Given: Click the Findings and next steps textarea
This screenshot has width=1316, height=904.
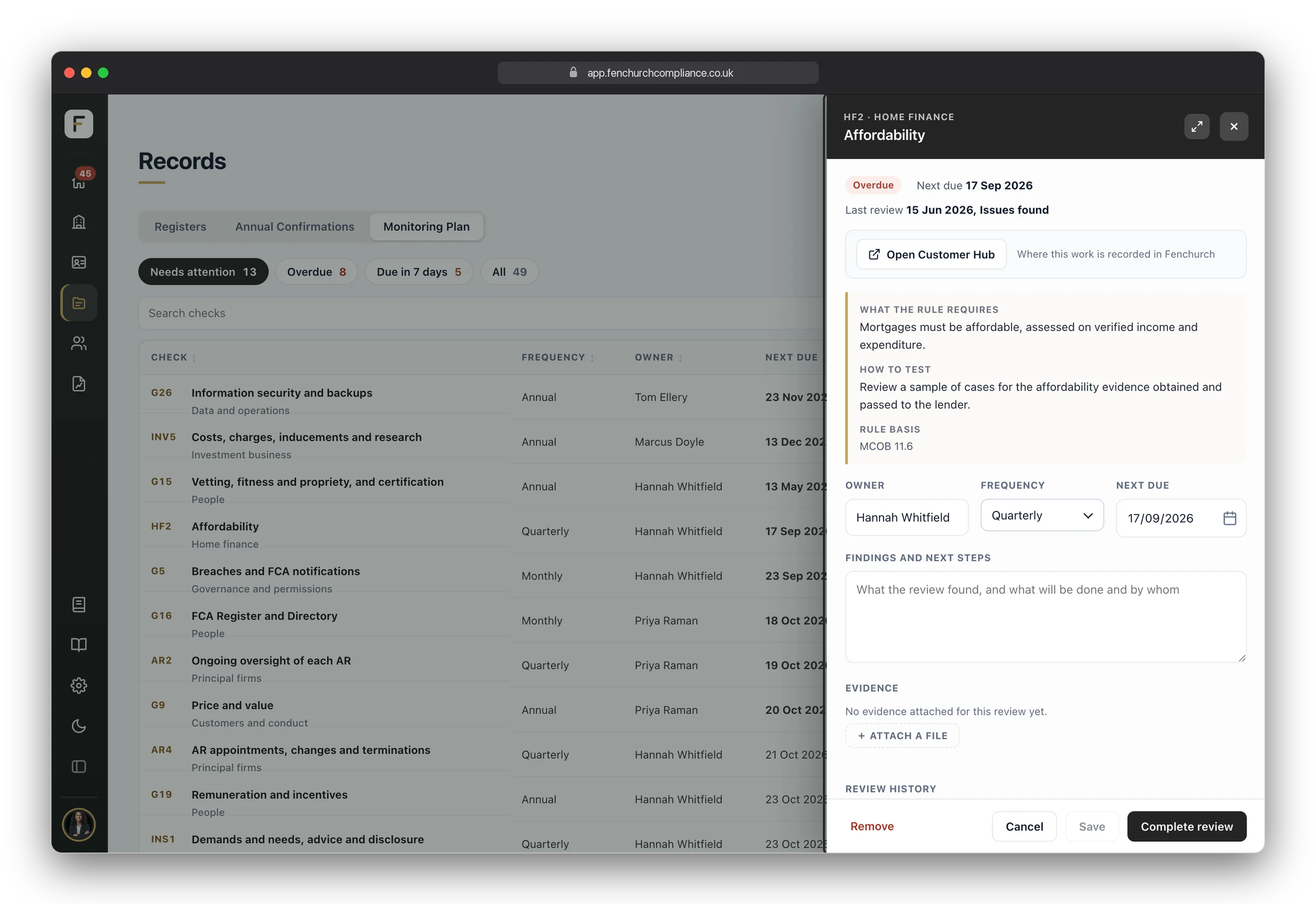Looking at the screenshot, I should pos(1045,617).
